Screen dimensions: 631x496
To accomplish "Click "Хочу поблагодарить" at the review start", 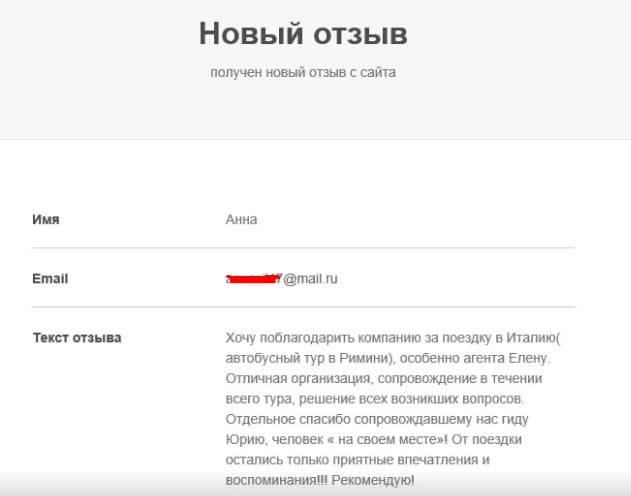I will pyautogui.click(x=288, y=338).
